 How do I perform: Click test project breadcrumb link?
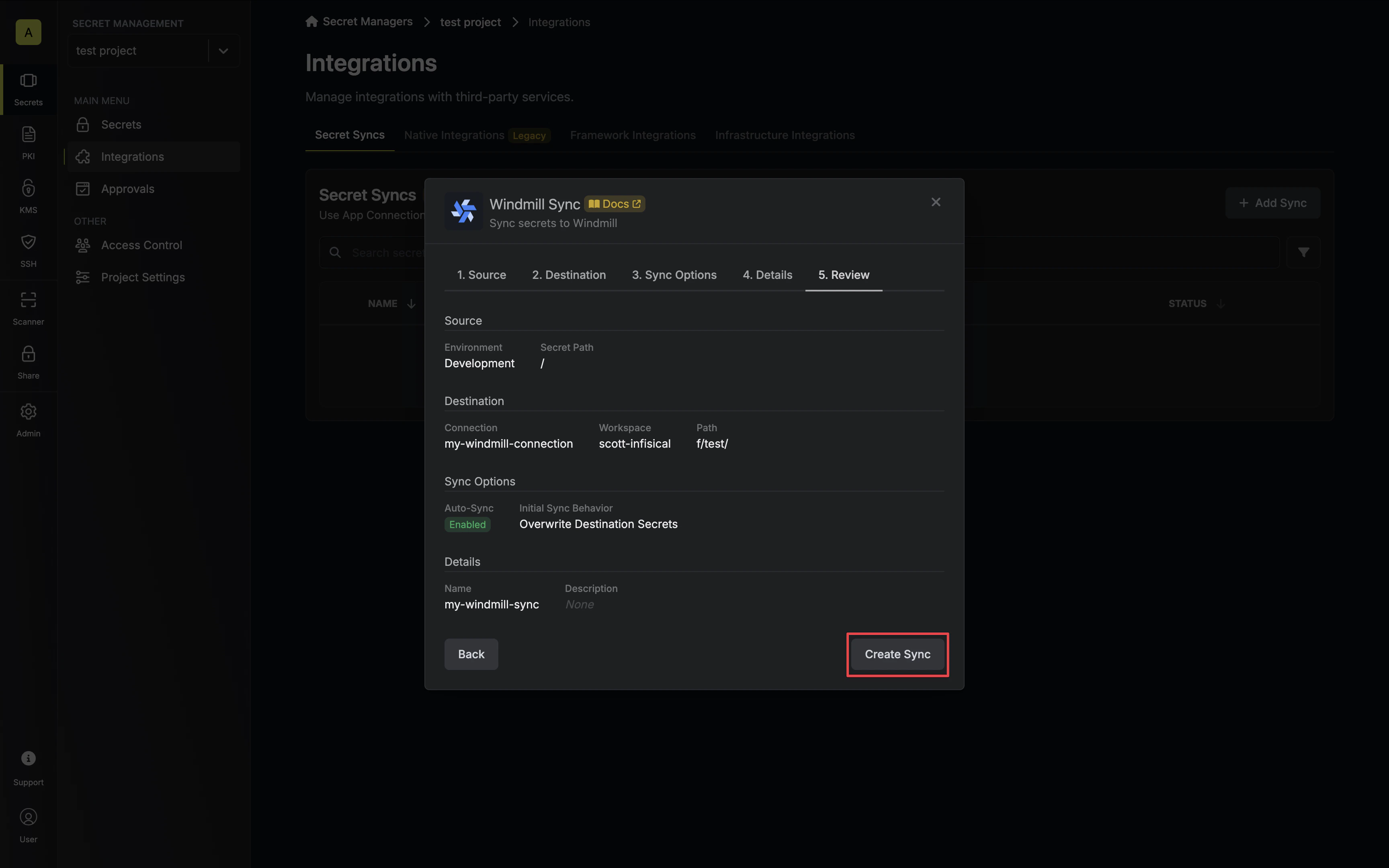(x=470, y=23)
